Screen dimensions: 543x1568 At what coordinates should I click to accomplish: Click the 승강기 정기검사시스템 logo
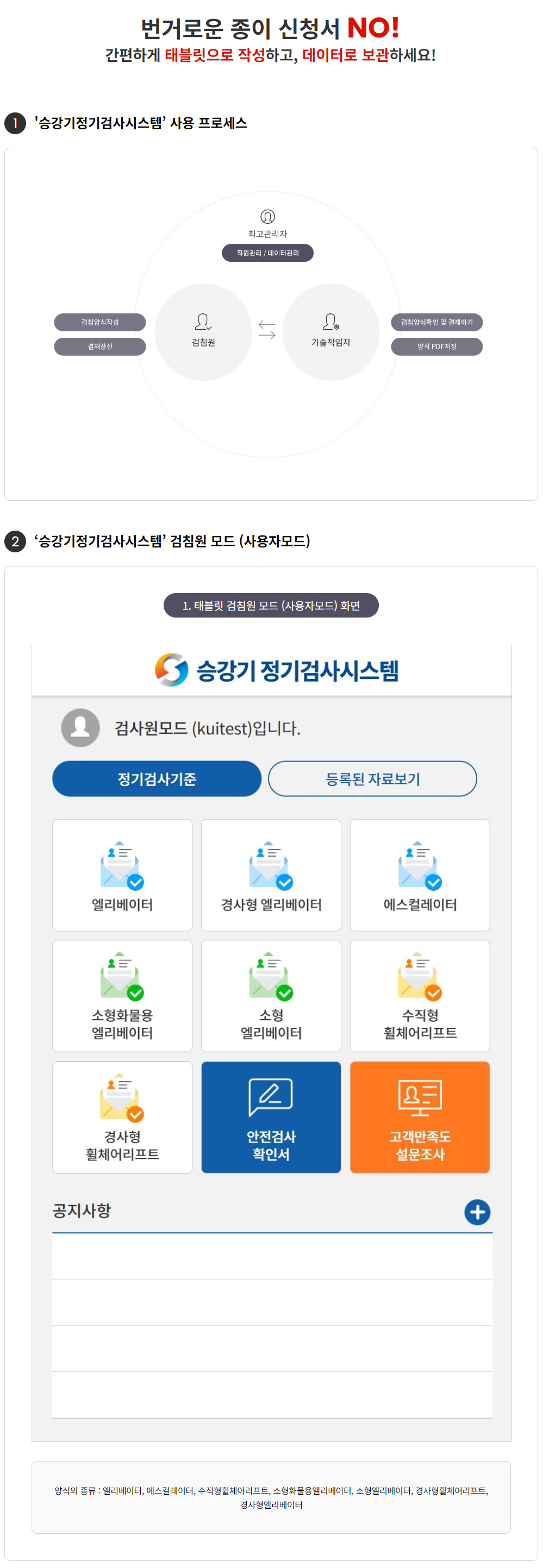[x=277, y=670]
